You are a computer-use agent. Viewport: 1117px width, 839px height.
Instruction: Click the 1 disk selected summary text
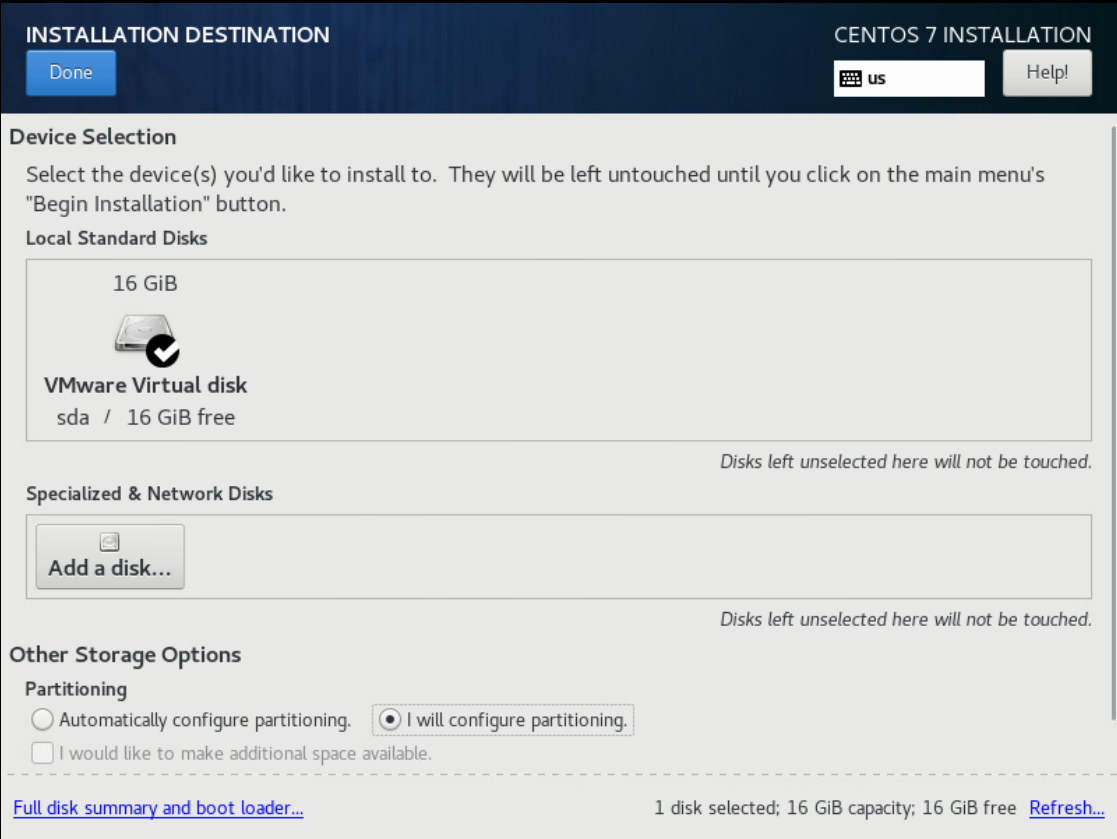click(835, 808)
